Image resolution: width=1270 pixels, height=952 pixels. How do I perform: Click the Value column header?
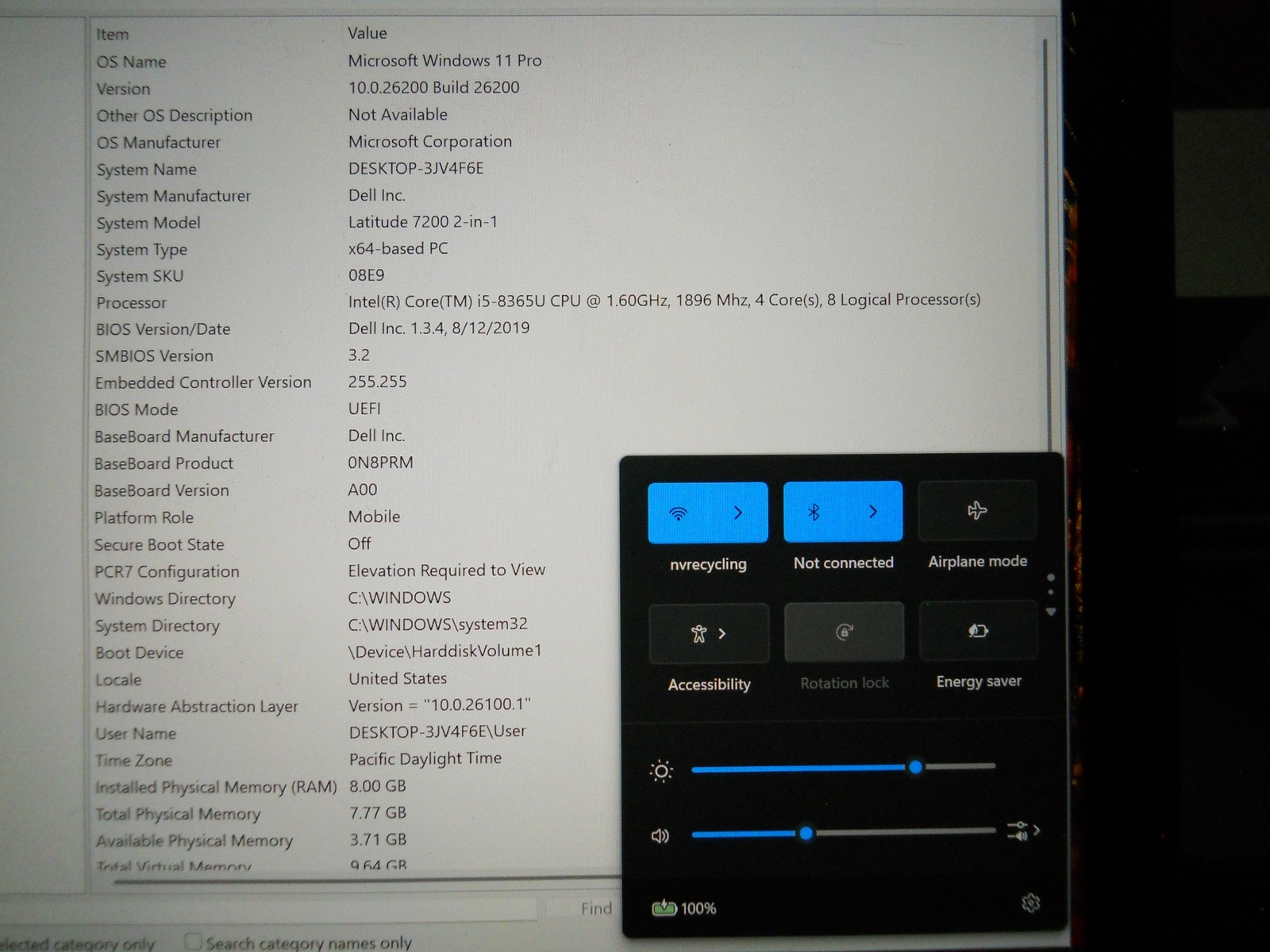pyautogui.click(x=368, y=33)
